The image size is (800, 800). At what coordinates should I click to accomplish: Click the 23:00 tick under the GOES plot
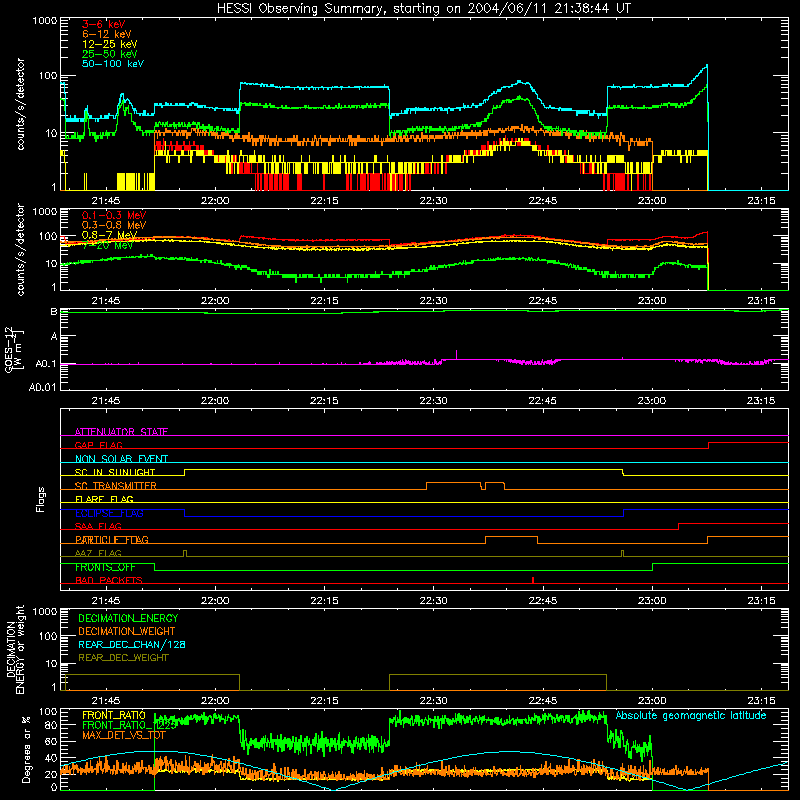652,401
